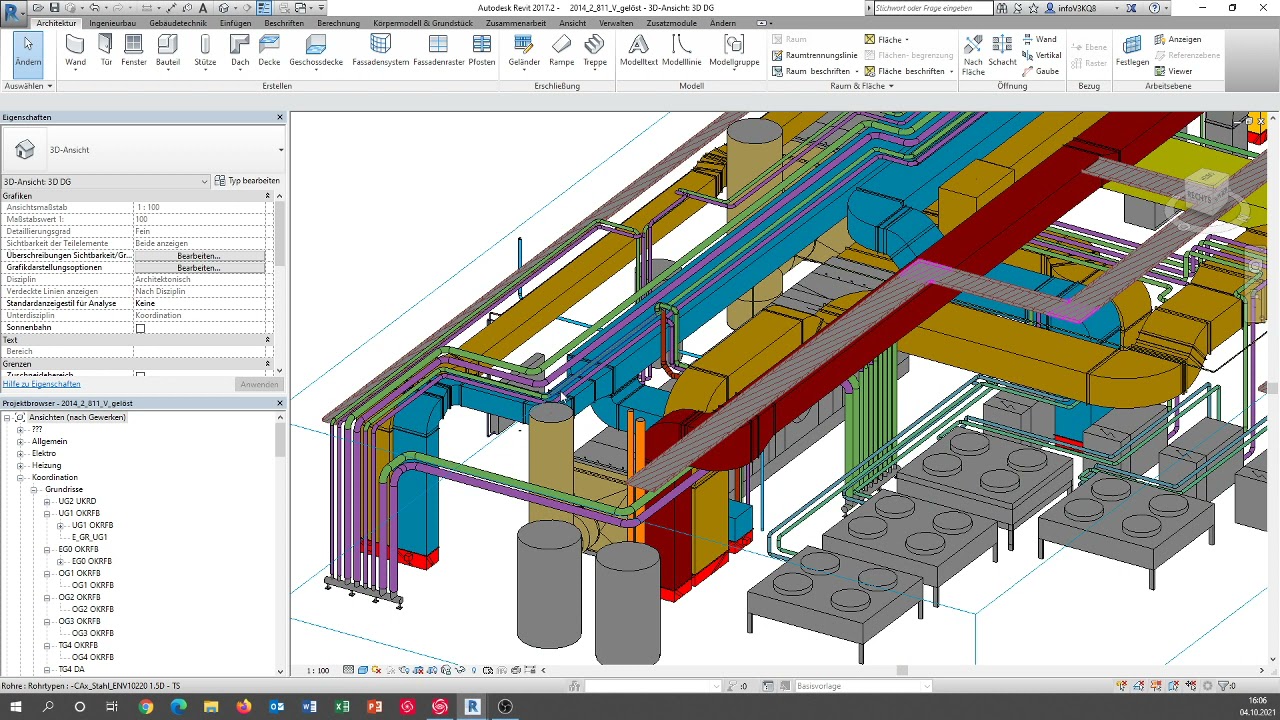The height and width of the screenshot is (720, 1280).
Task: Open Outlook from the Windows taskbar
Action: pyautogui.click(x=277, y=707)
